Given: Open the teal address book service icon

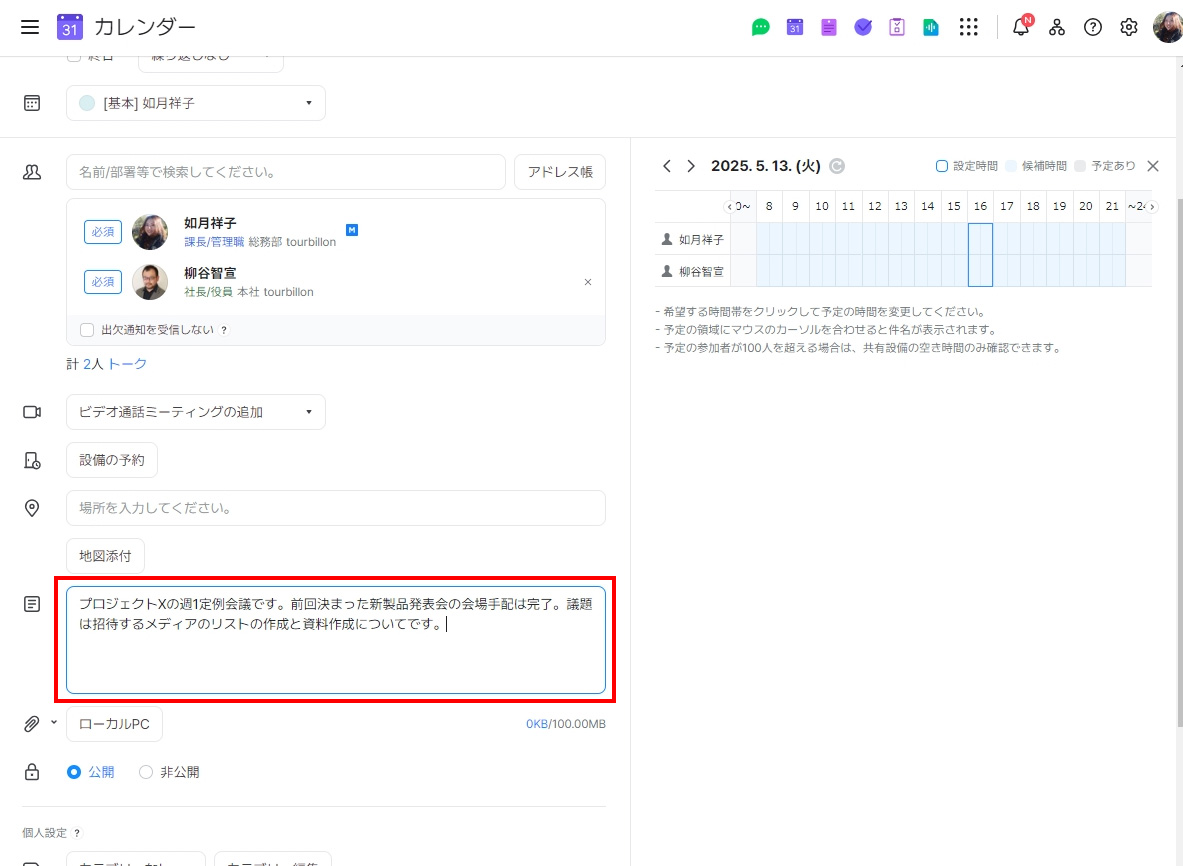Looking at the screenshot, I should (x=930, y=27).
